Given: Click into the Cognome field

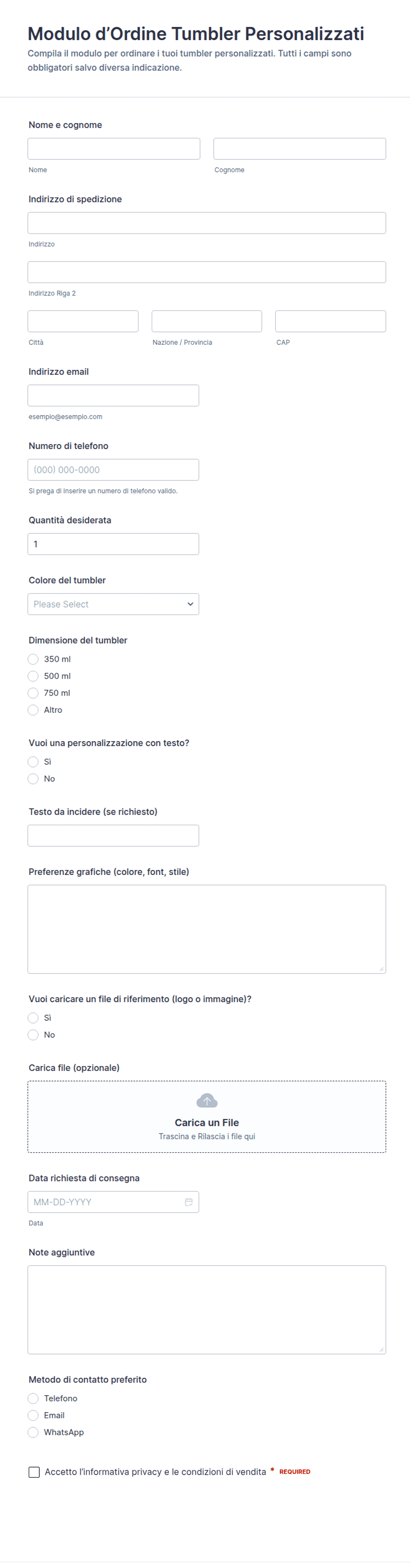Looking at the screenshot, I should coord(300,149).
